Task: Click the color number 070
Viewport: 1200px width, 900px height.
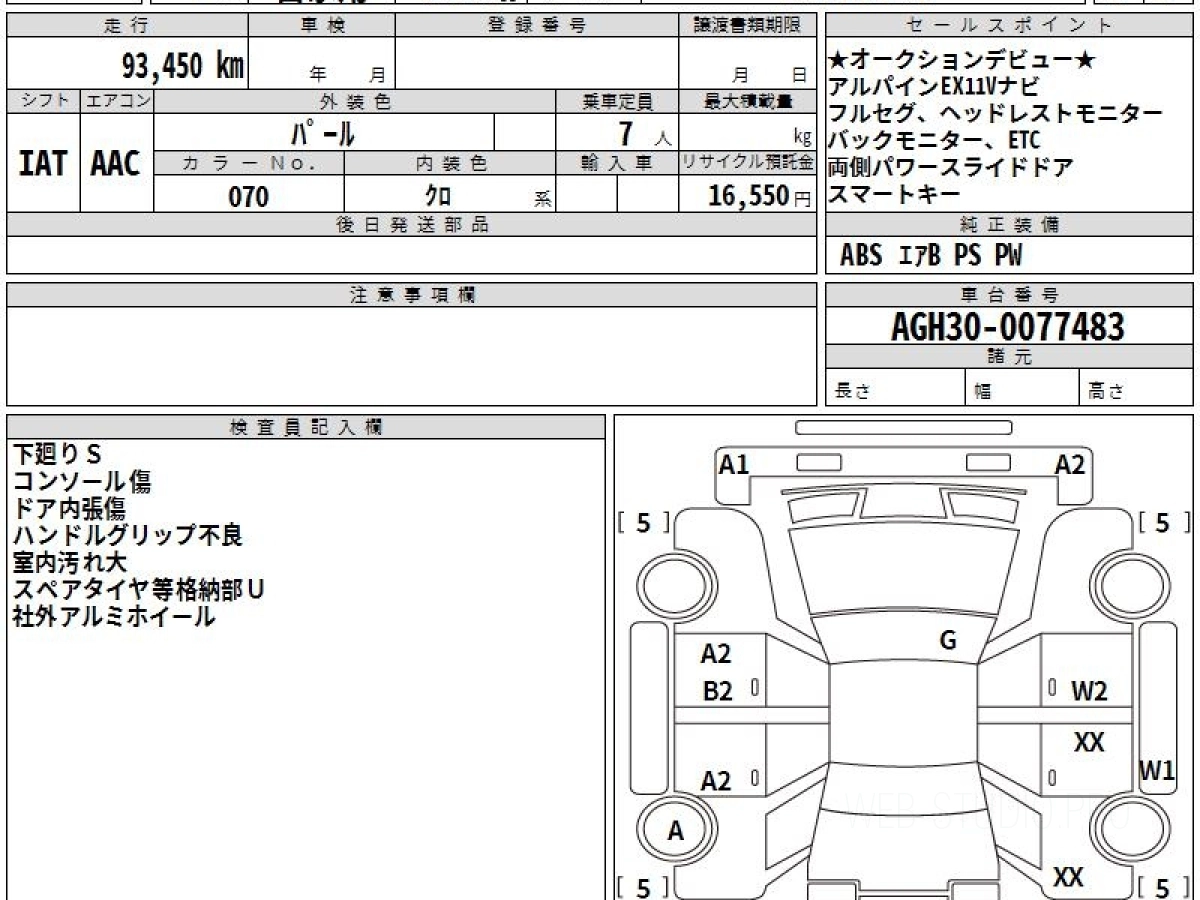Action: [x=249, y=196]
